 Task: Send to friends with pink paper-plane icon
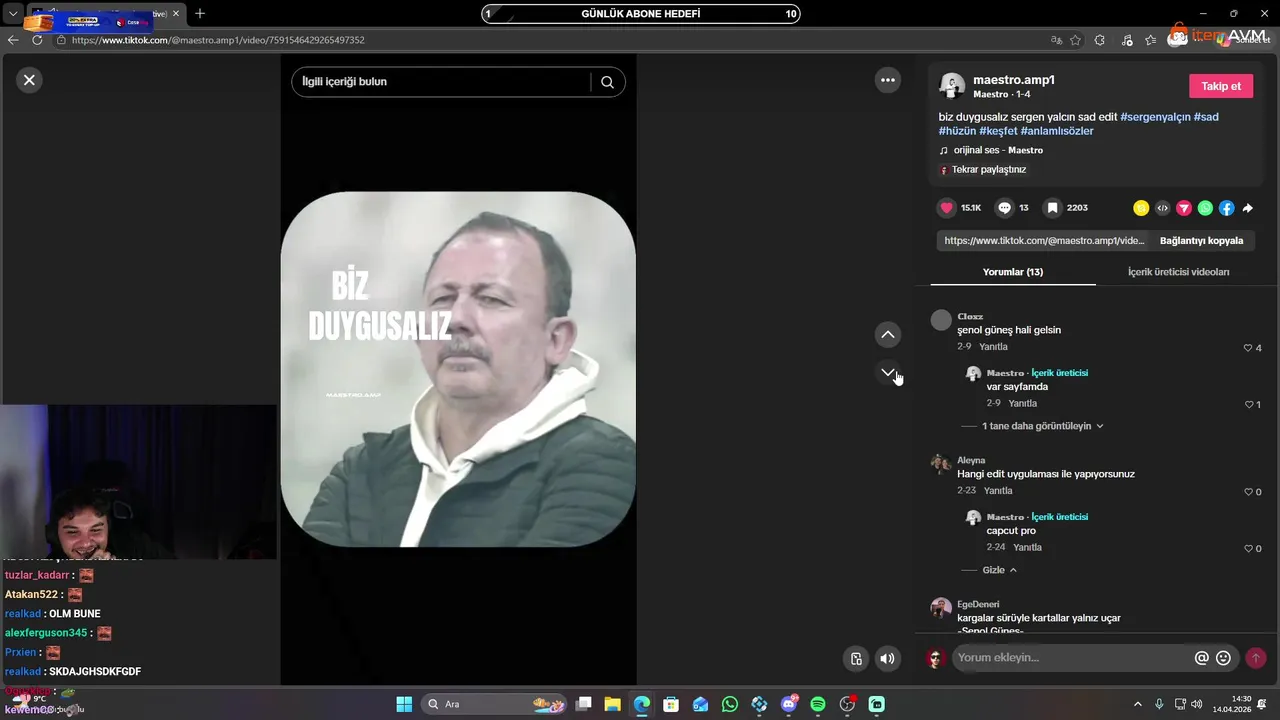(1184, 208)
